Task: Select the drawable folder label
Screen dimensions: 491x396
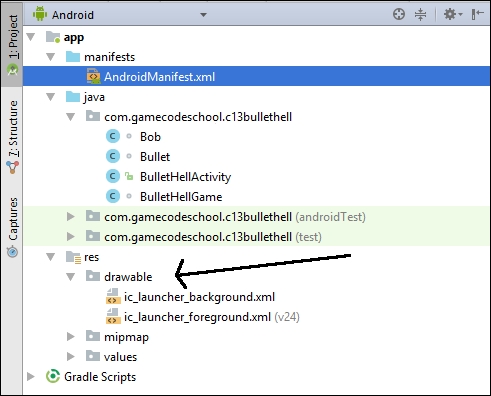Action: (128, 277)
